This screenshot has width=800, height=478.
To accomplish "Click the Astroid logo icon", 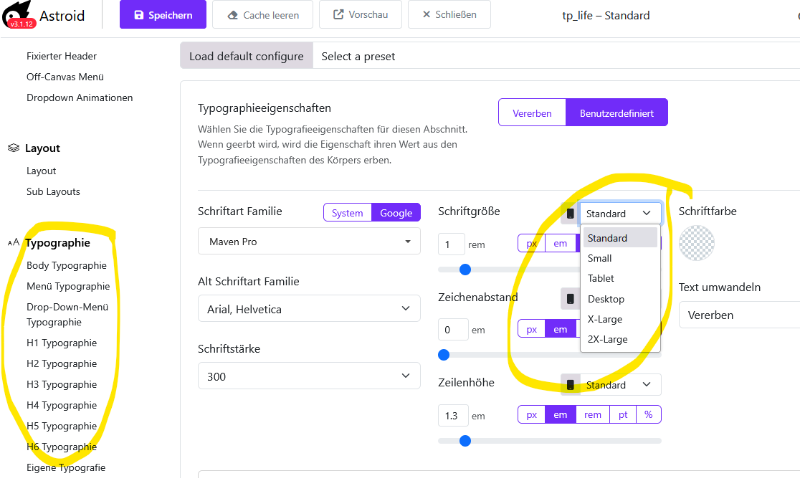I will coord(18,15).
